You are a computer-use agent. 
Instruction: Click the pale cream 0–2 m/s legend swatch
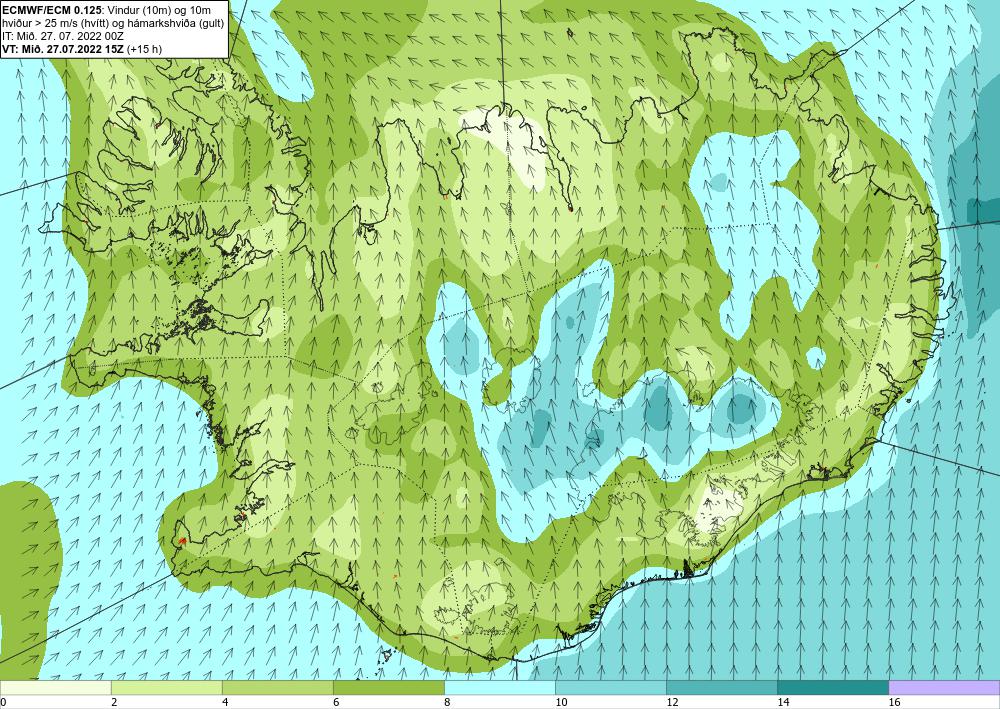[55, 687]
